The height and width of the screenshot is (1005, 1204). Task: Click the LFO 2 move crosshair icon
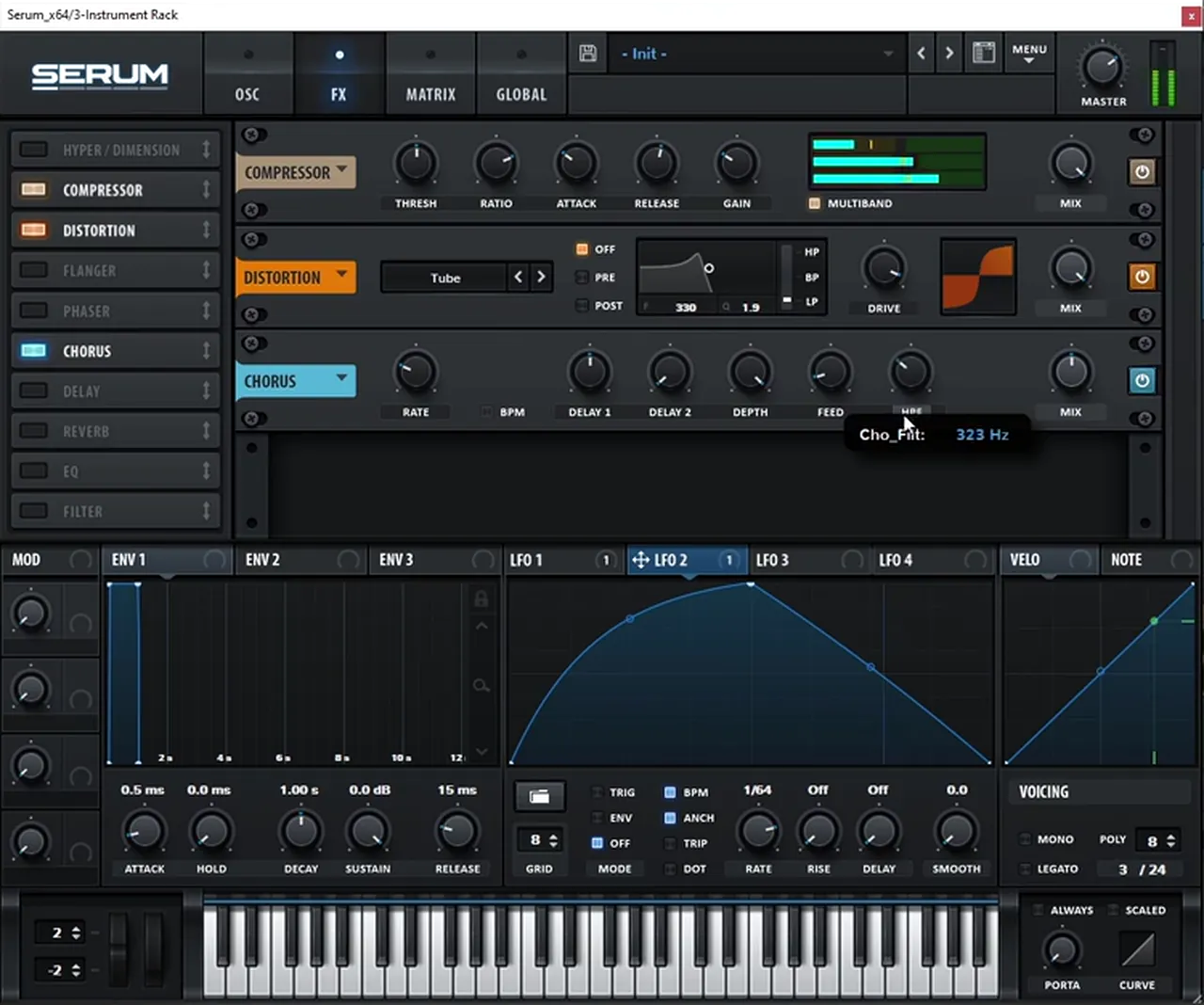(x=641, y=560)
